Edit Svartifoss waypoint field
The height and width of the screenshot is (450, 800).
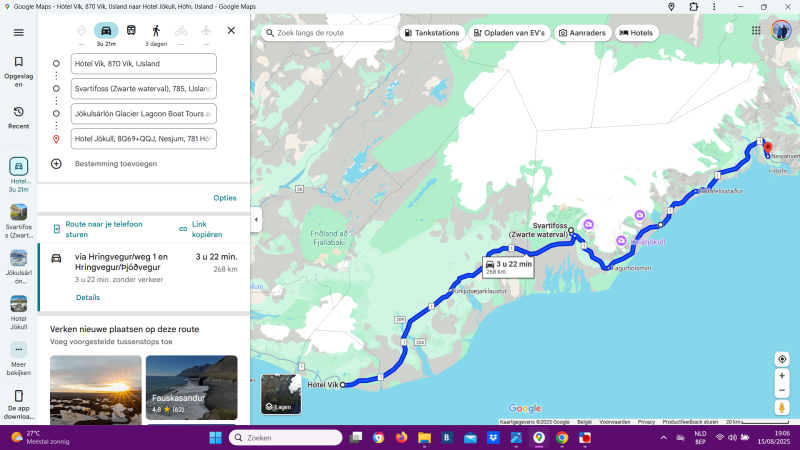pos(143,89)
